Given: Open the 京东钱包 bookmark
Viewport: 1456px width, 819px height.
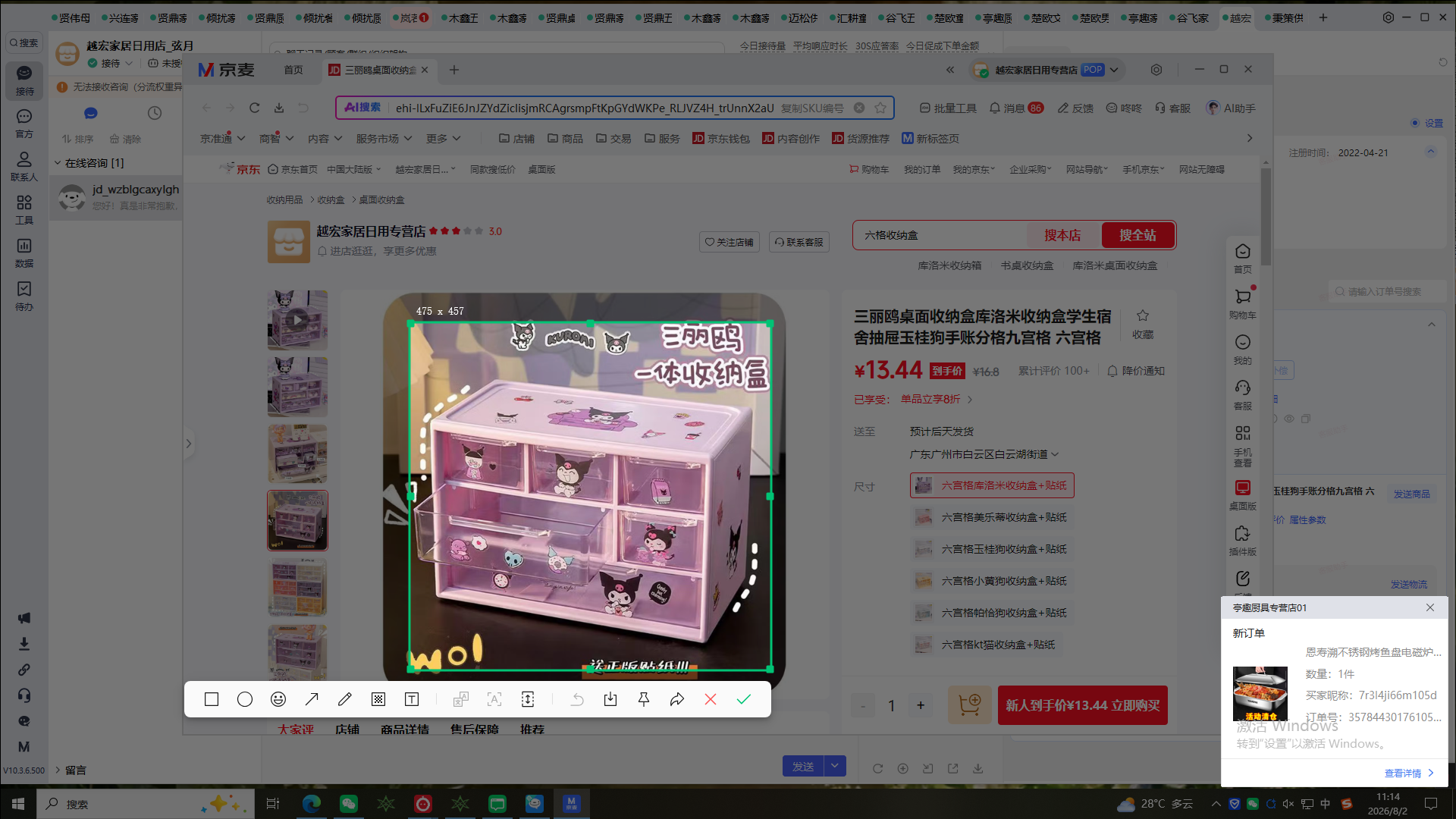Looking at the screenshot, I should click(x=721, y=139).
